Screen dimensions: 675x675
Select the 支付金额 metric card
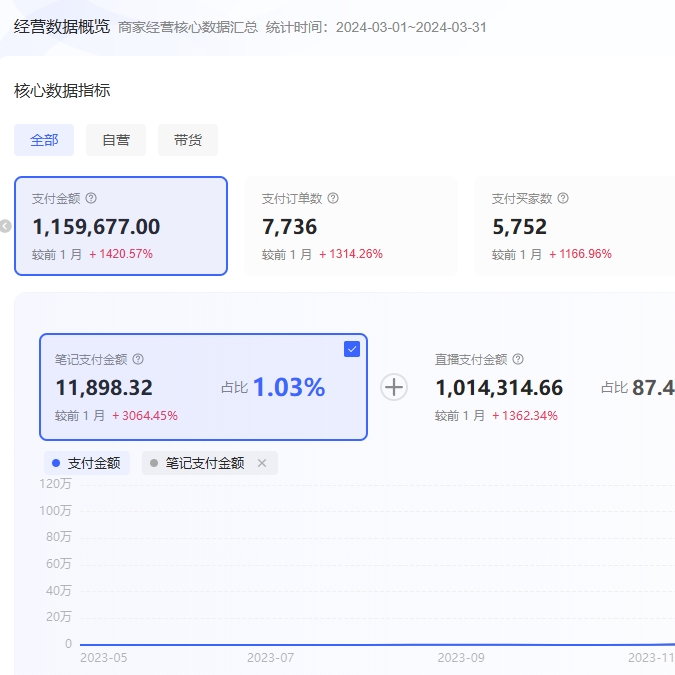tap(121, 226)
